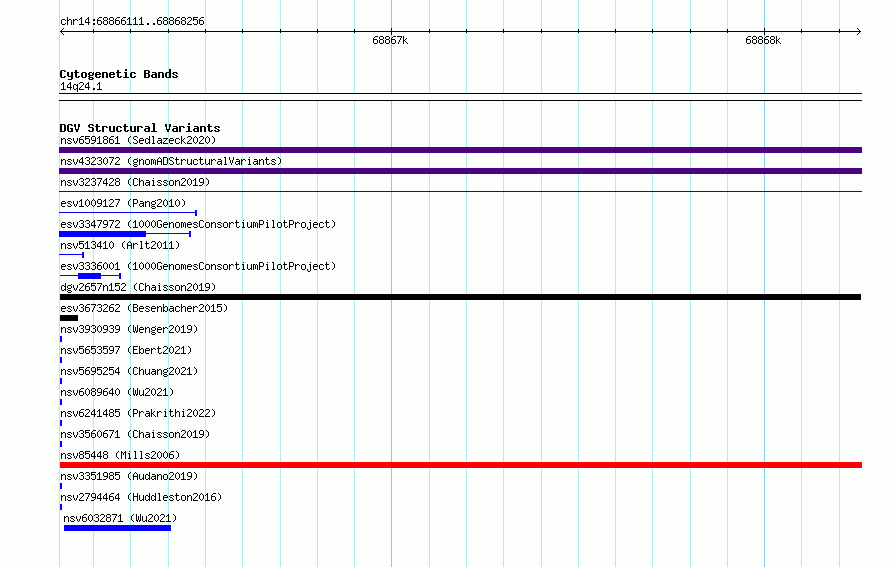Click the thin blue line under nsv3237428
The width and height of the screenshot is (890, 567).
coord(460,192)
